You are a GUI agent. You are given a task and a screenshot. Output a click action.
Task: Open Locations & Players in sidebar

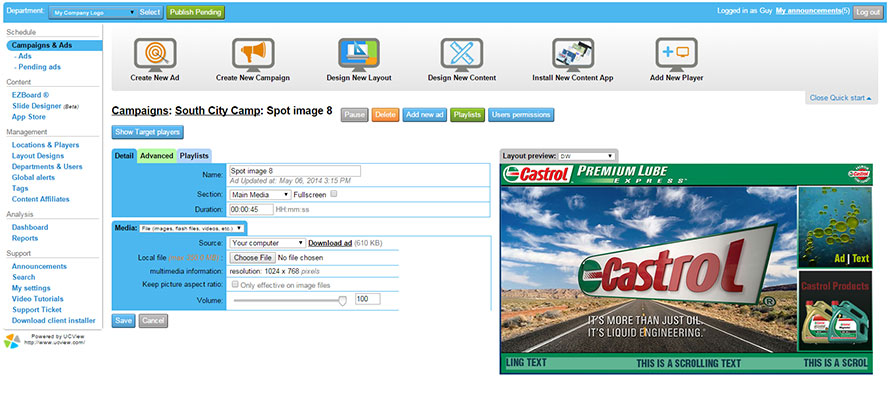[45, 145]
